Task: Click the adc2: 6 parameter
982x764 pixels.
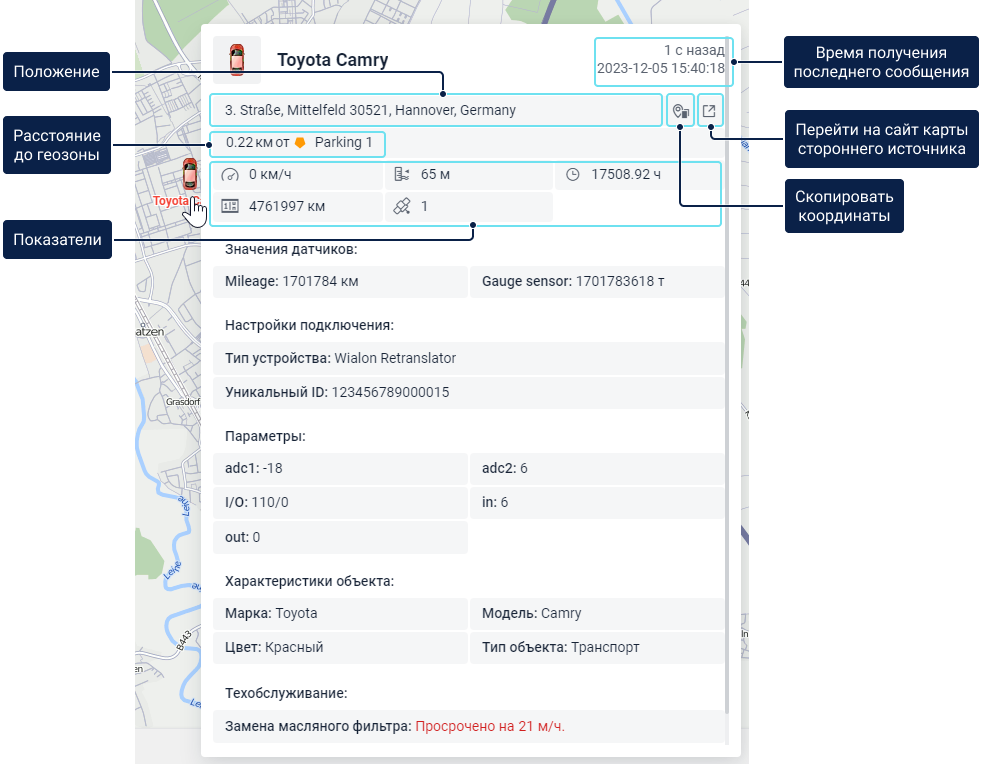Action: click(597, 468)
